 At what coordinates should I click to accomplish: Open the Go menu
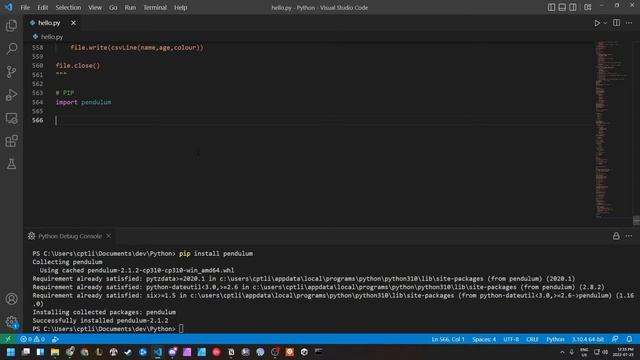click(x=113, y=7)
